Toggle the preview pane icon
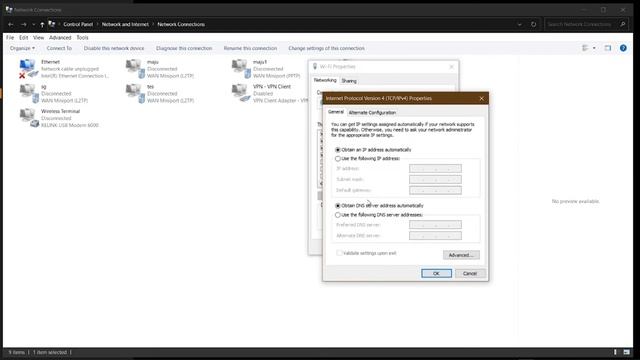640x360 pixels. [608, 48]
